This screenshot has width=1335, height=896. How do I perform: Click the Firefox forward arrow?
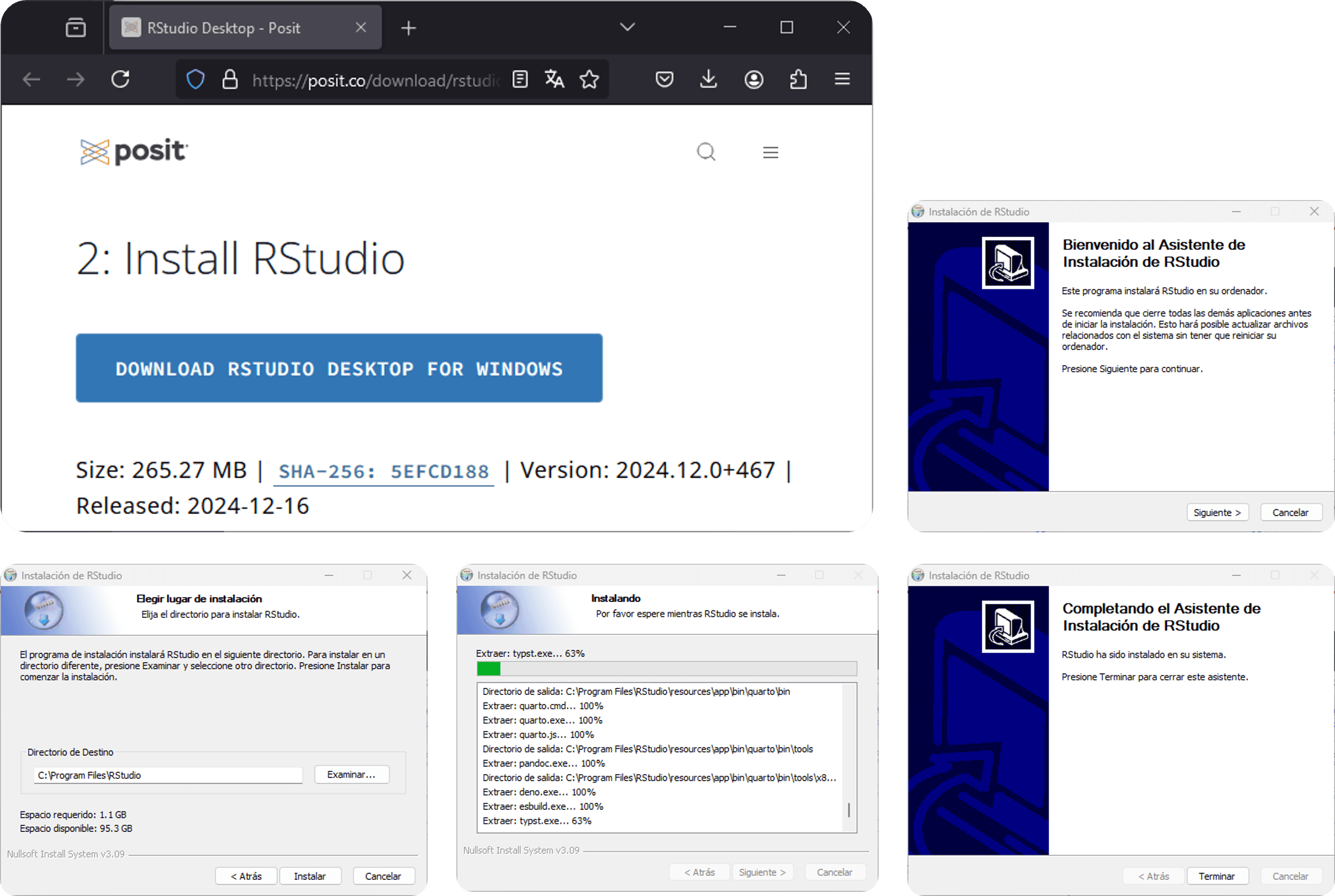[x=75, y=79]
